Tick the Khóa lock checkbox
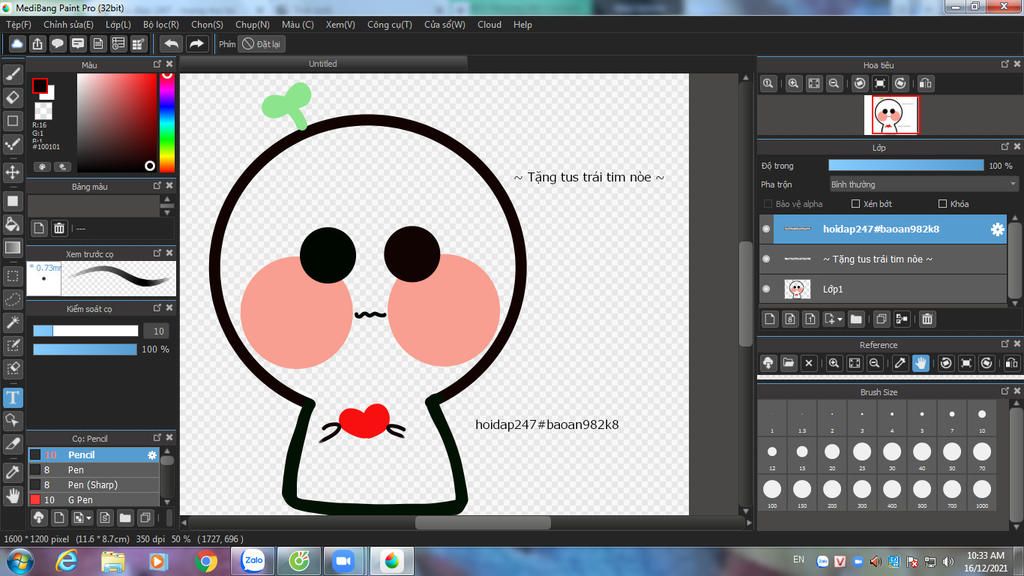This screenshot has width=1024, height=576. pyautogui.click(x=942, y=204)
